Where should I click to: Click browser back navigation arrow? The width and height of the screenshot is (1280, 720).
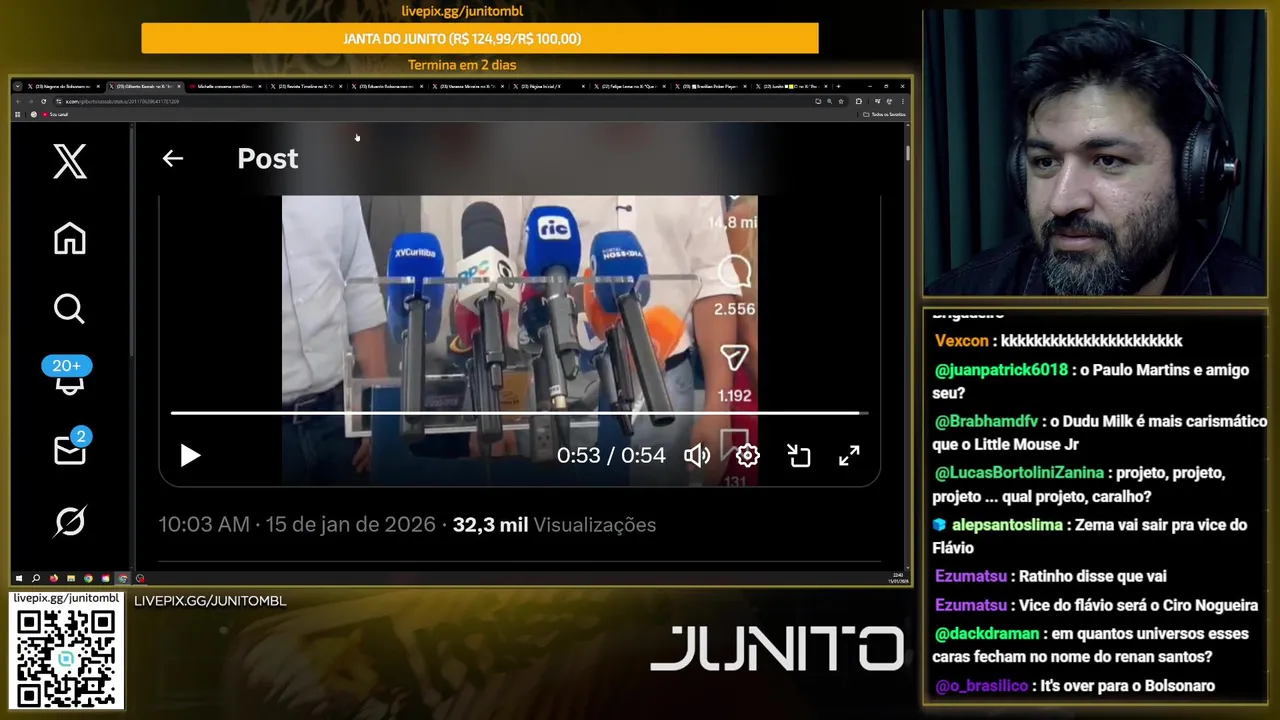tap(18, 102)
